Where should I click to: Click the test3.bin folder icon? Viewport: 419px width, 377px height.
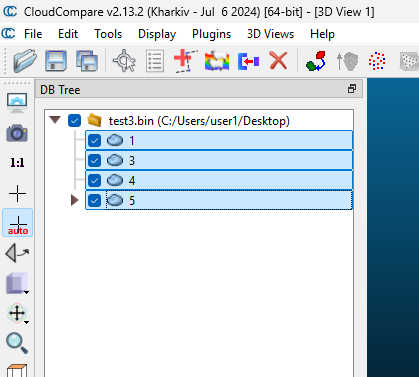click(x=95, y=120)
